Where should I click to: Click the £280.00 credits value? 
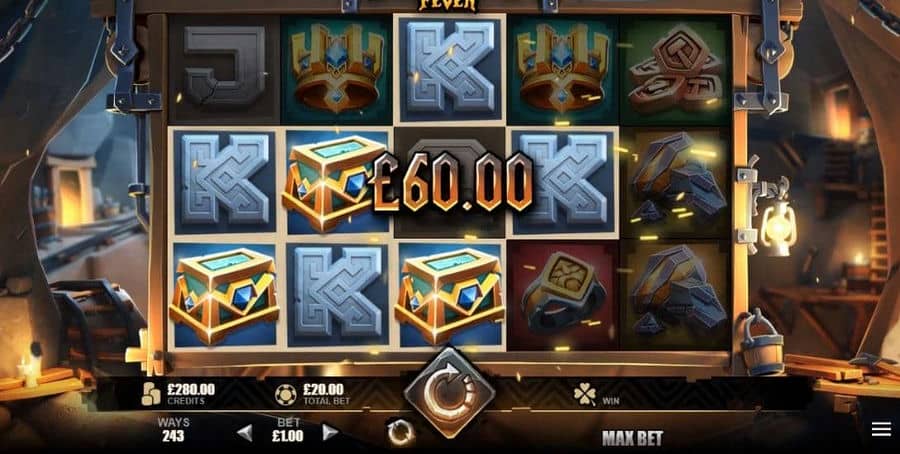[191, 390]
